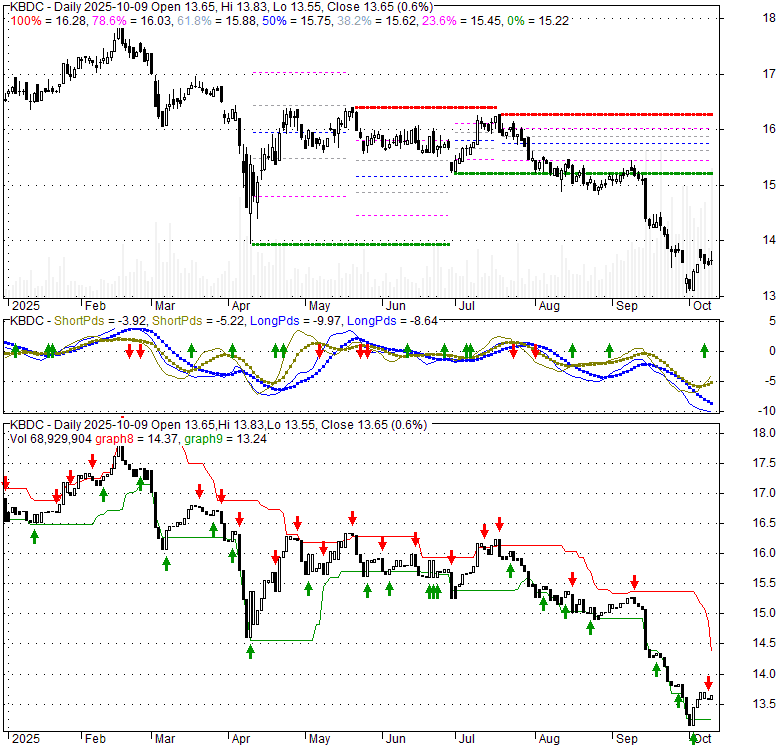This screenshot has height=745, width=780.
Task: Click the 'Jun' label on bottom chart time axis
Action: tap(396, 739)
